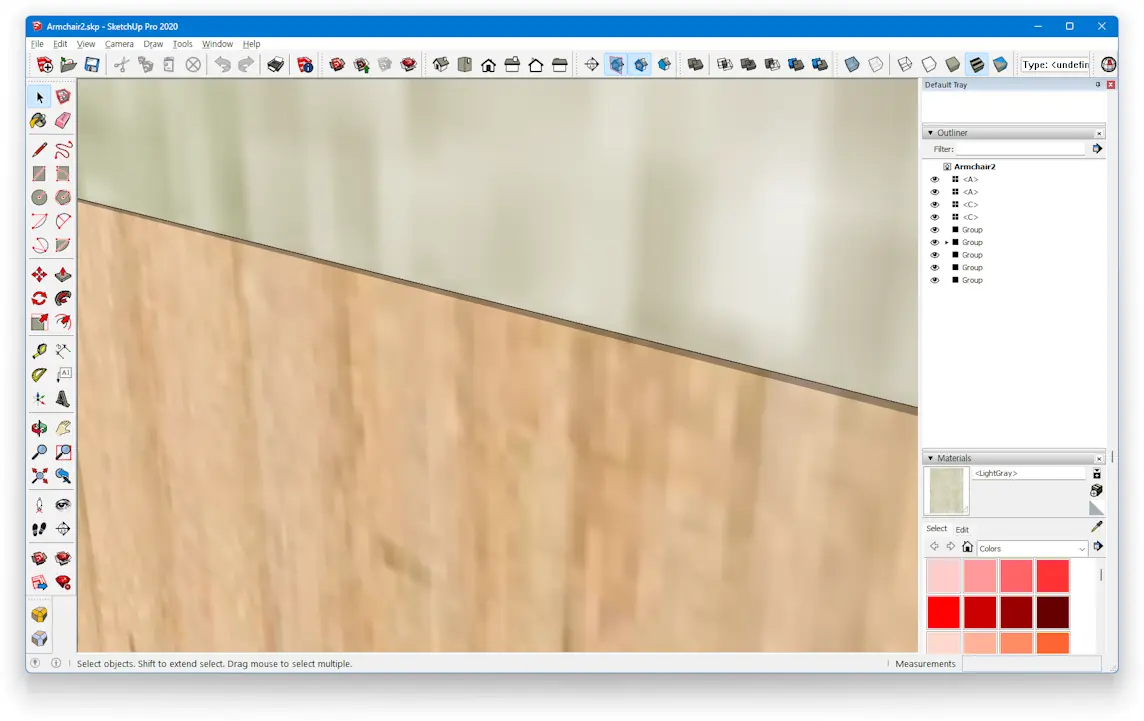
Task: Open the Colors library dropdown
Action: pyautogui.click(x=1032, y=548)
